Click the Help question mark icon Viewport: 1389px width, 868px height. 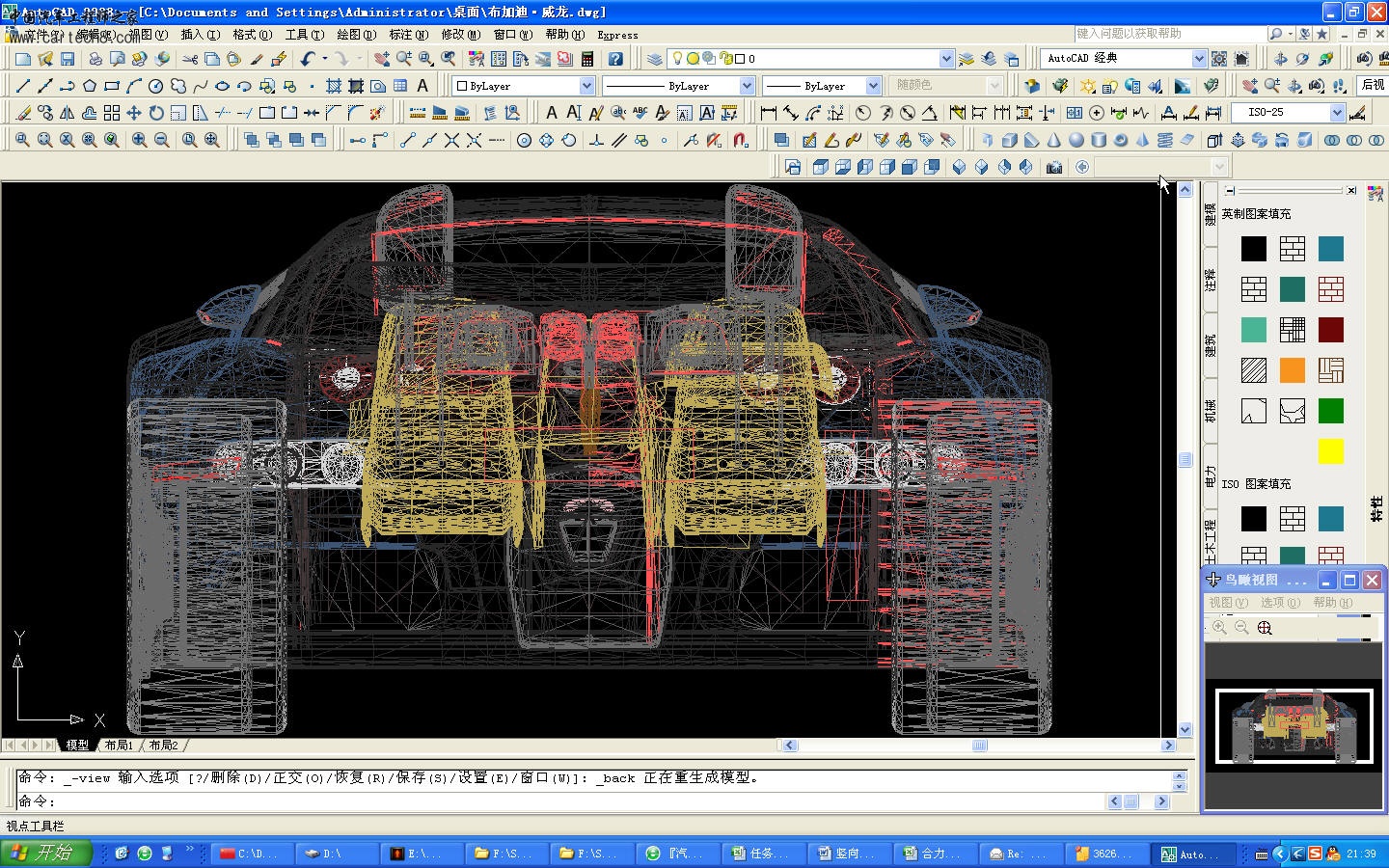pos(615,59)
